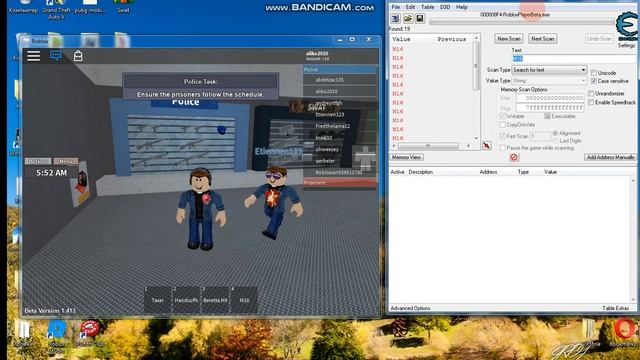Click the Value column header in results
Viewport: 640px width, 360px height.
tap(401, 39)
